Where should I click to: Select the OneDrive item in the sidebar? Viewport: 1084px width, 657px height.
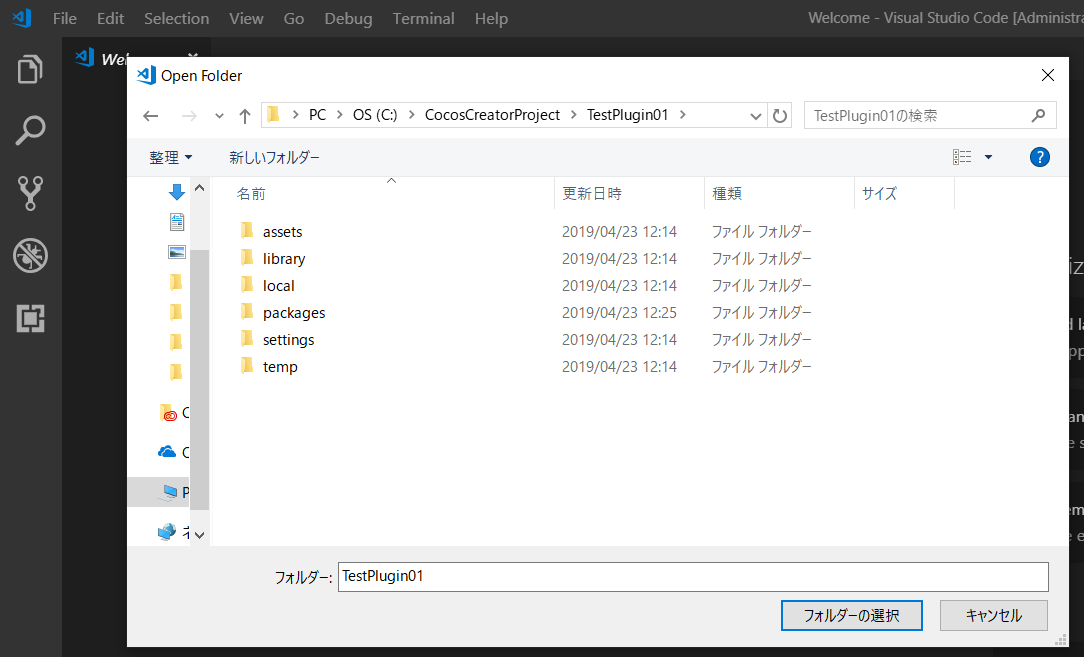(174, 452)
